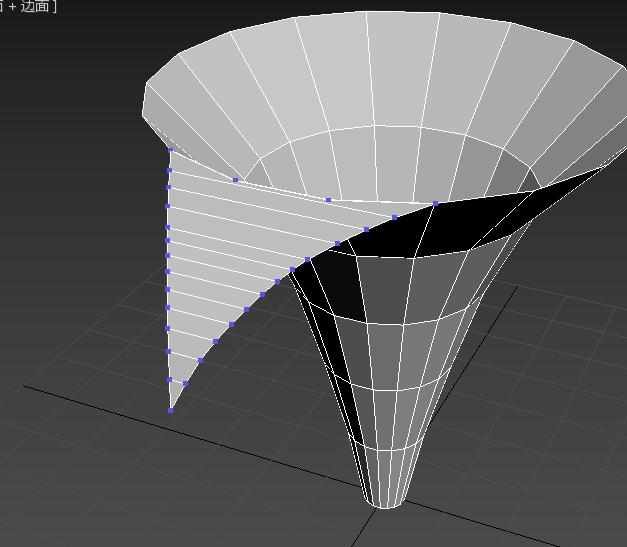Open the 边面 viewport shading label menu
Screen dimensions: 627x547
[36, 6]
